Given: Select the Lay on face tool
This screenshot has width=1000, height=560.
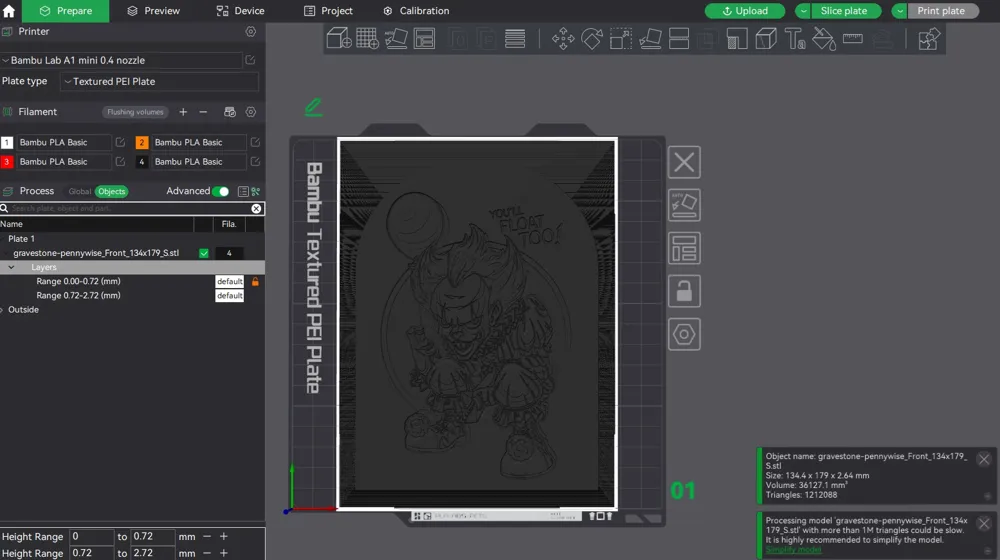Looking at the screenshot, I should tap(650, 38).
